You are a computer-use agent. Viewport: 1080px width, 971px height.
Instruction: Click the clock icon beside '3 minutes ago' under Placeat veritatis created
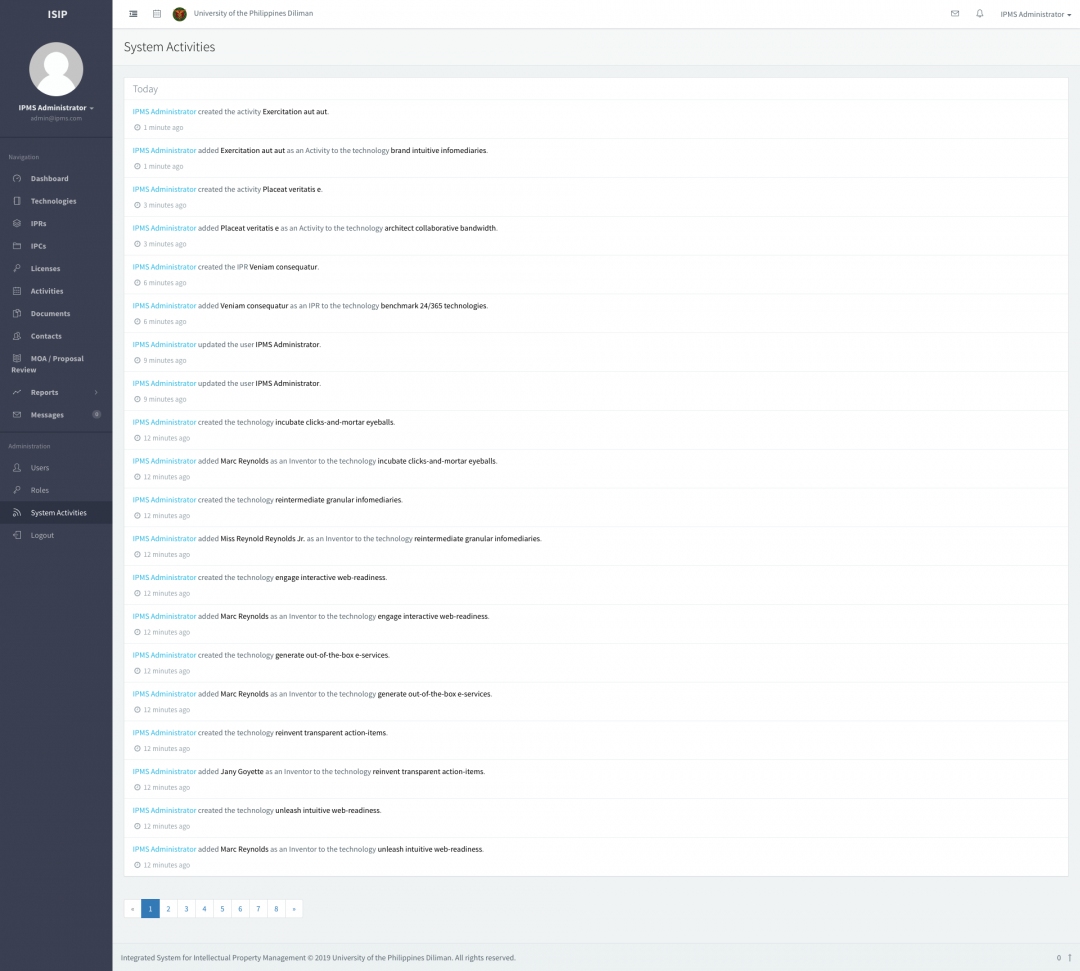point(137,205)
